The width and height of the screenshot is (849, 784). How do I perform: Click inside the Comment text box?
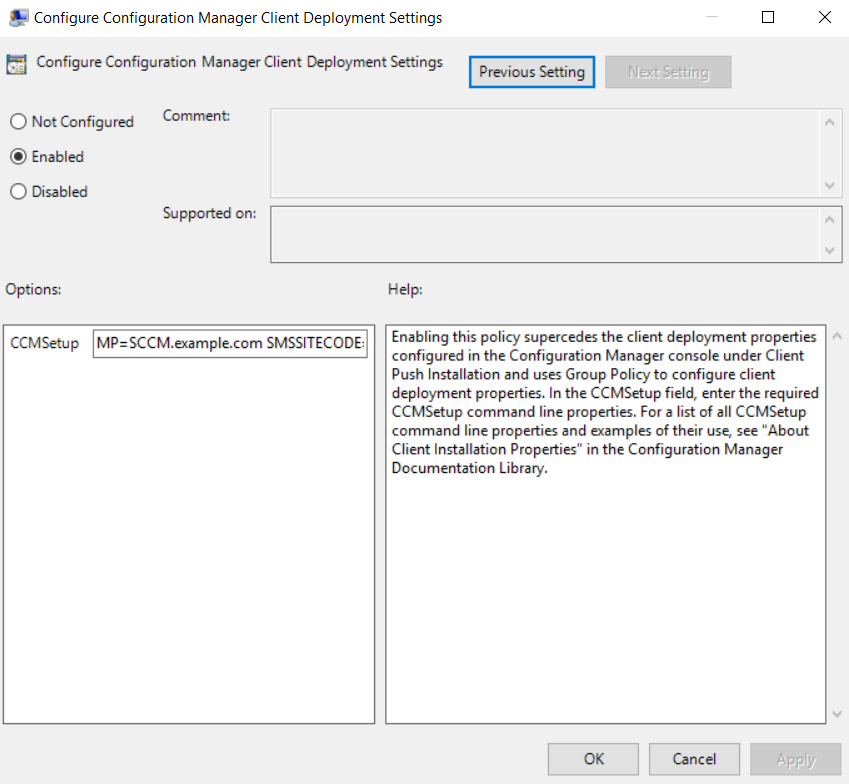coord(545,152)
